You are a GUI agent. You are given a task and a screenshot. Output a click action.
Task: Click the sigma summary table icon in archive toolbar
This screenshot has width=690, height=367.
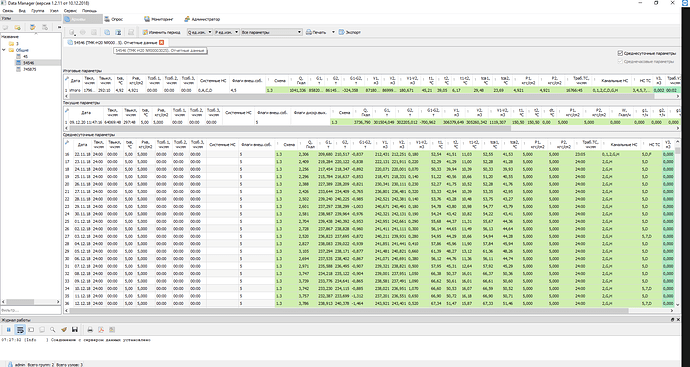tap(118, 32)
